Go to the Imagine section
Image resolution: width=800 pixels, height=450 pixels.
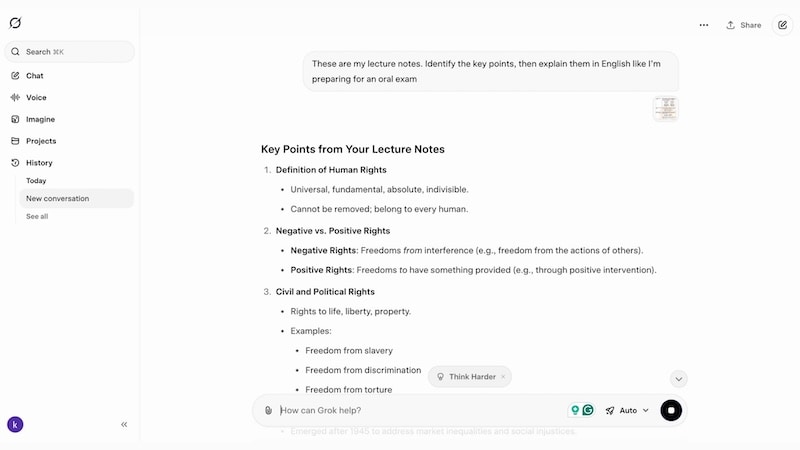click(x=40, y=119)
